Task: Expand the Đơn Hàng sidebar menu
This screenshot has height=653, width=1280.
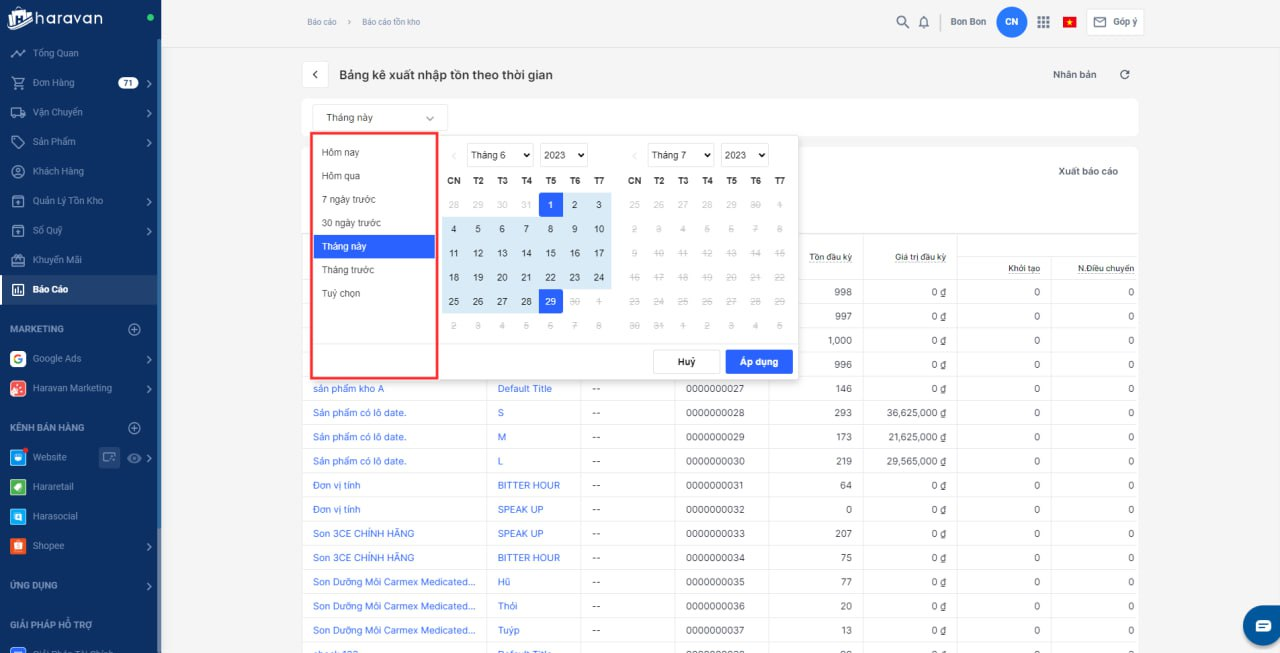Action: click(x=149, y=83)
